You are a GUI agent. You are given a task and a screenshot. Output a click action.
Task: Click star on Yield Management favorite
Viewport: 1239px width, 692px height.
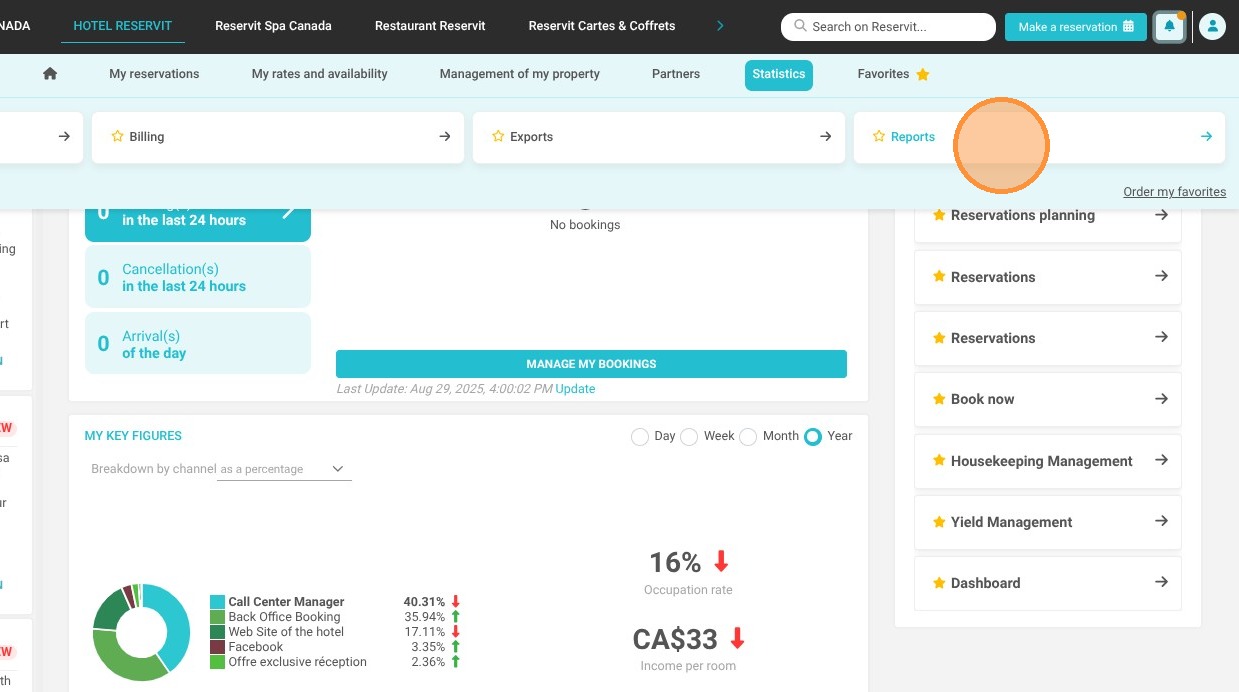939,522
